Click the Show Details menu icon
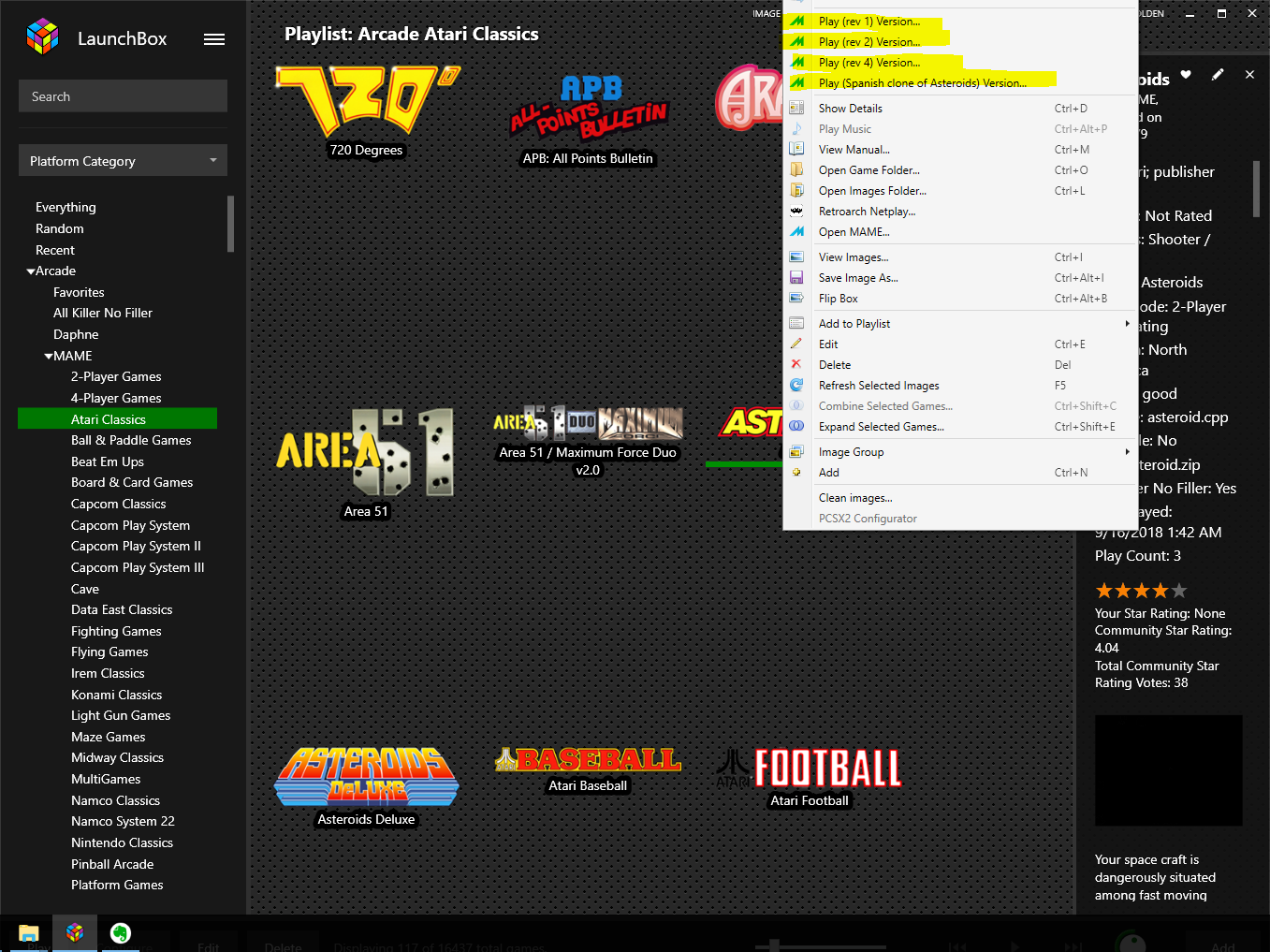1270x952 pixels. [x=796, y=108]
